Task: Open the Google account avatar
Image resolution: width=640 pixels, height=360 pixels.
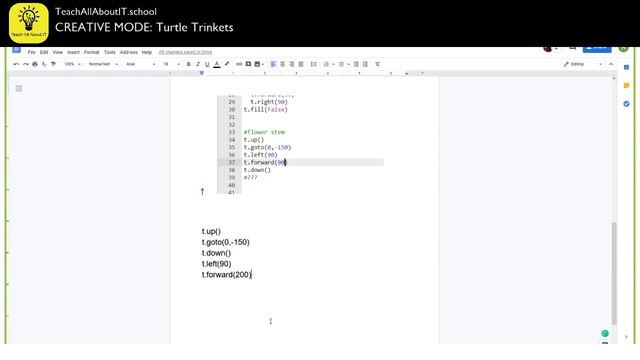Action: [x=624, y=49]
